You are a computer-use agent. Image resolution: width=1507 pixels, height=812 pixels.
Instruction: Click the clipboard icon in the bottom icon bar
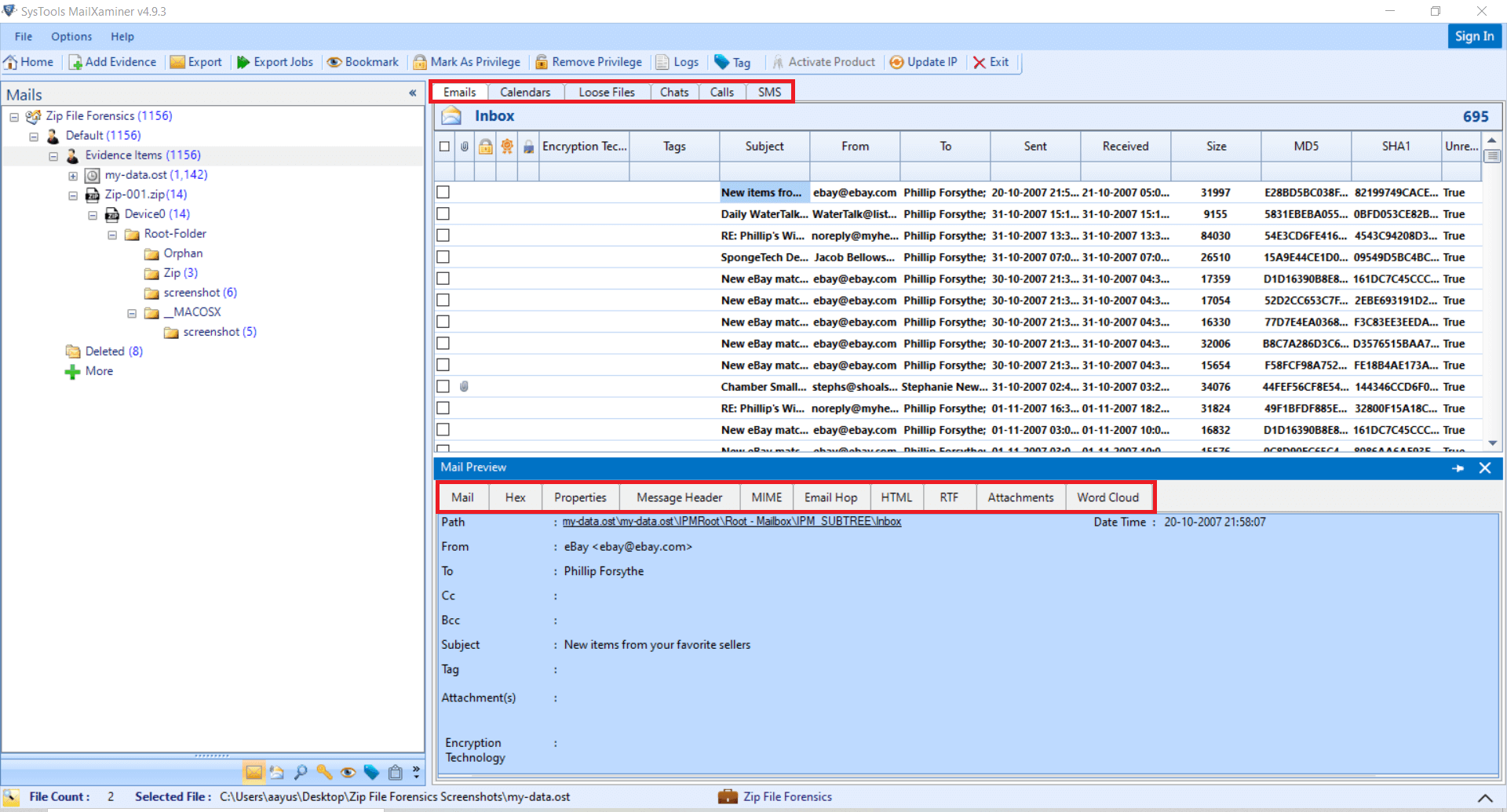pos(395,772)
